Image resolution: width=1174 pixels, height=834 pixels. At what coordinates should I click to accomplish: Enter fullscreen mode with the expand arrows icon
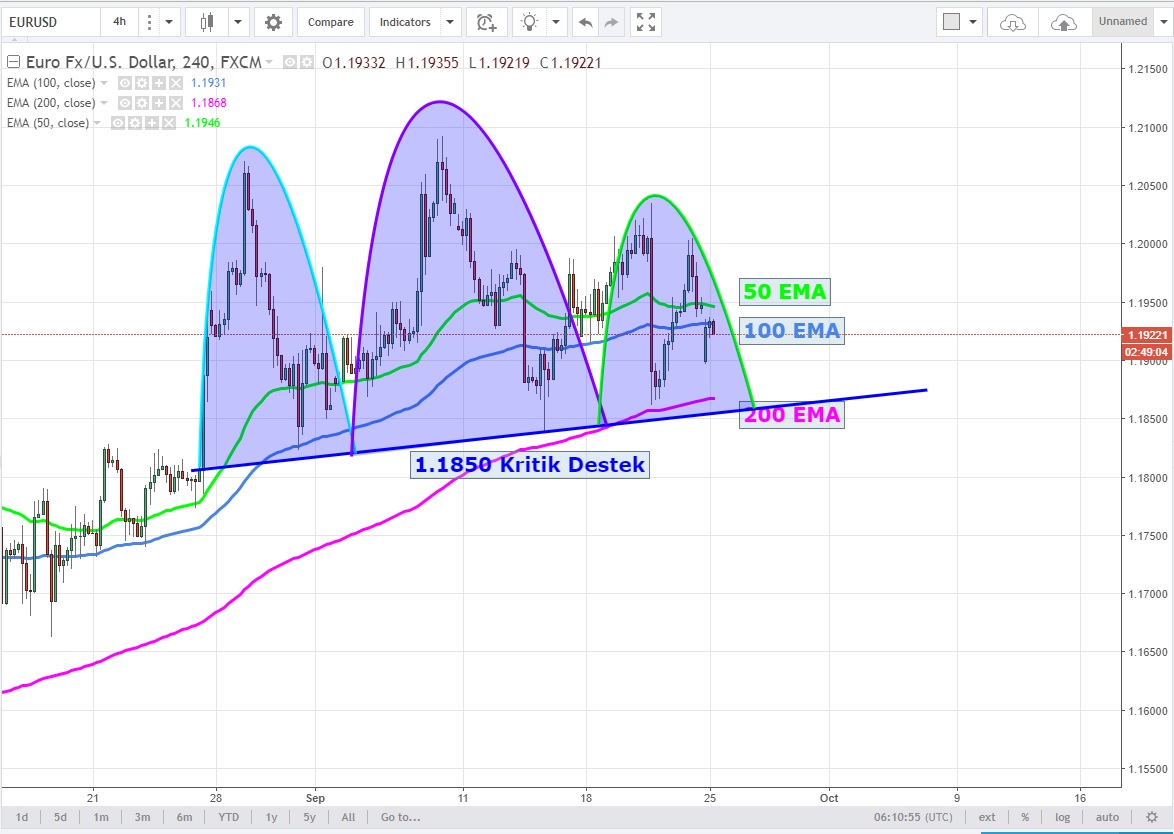click(646, 22)
